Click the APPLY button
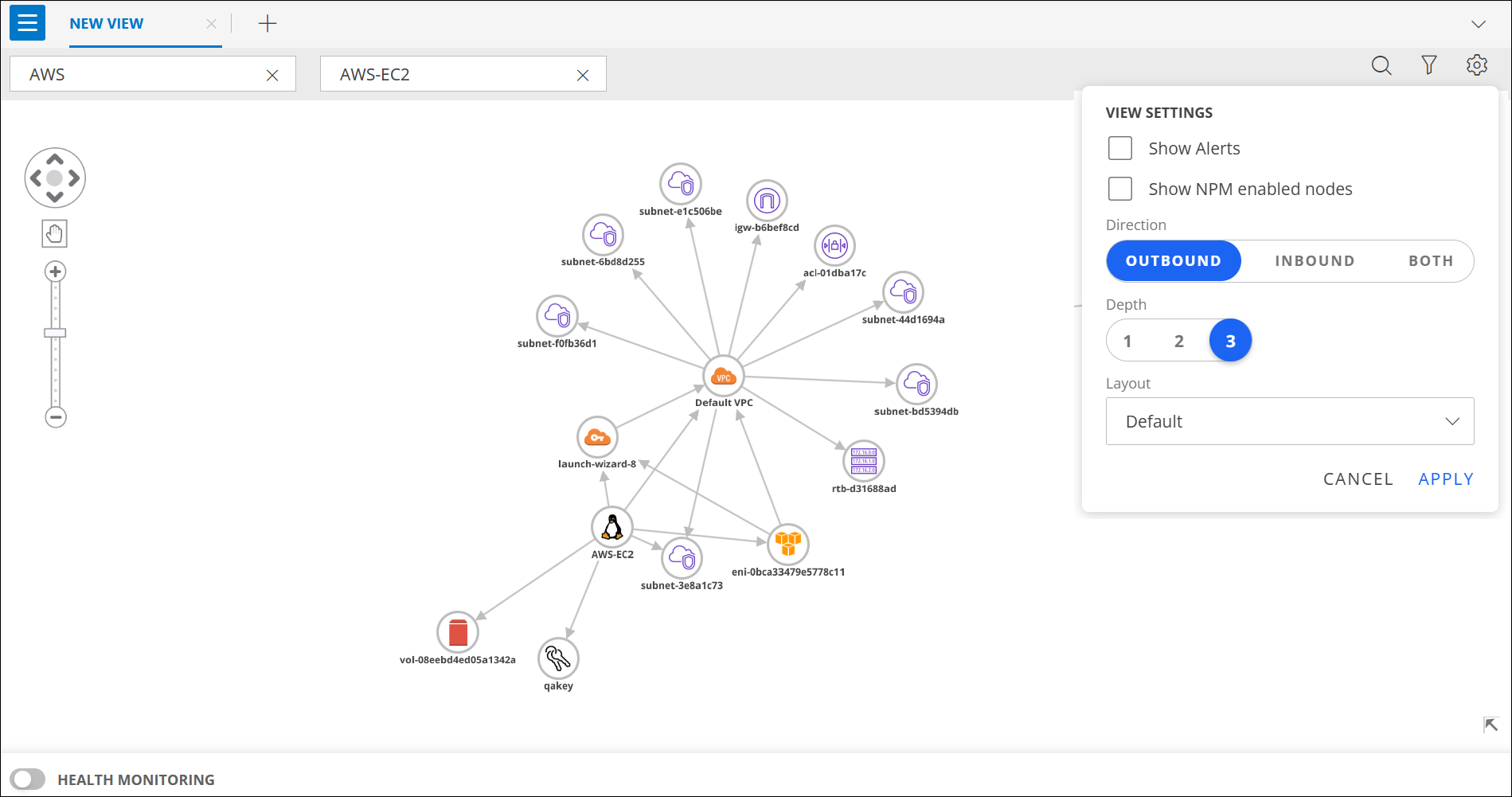The width and height of the screenshot is (1512, 797). tap(1445, 479)
